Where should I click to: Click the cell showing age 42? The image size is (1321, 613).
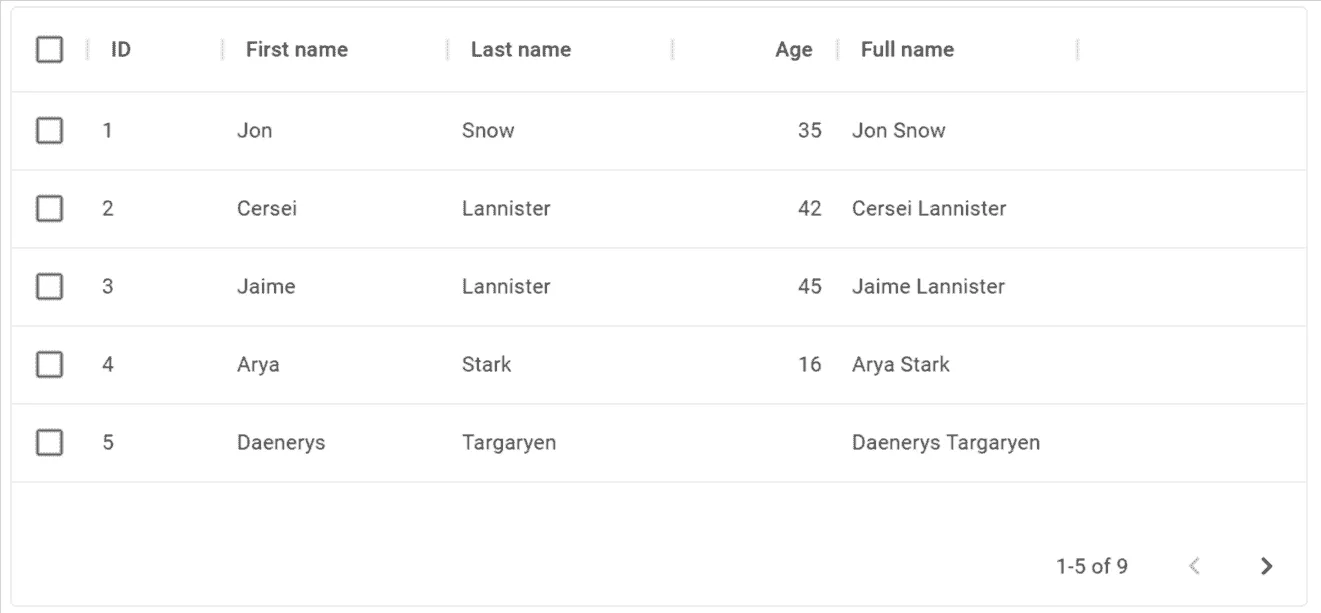pos(809,208)
